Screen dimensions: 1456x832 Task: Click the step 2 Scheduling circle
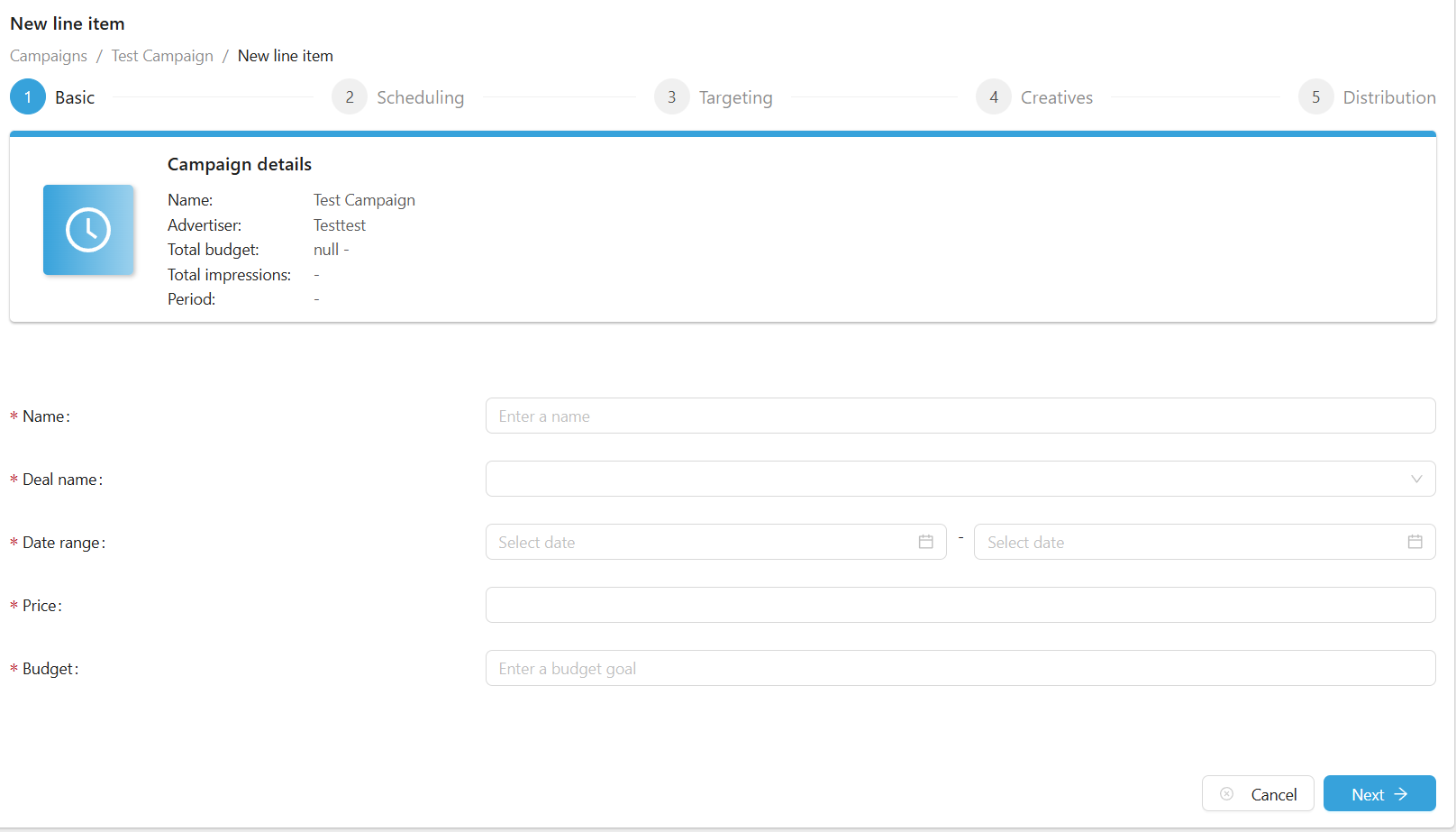350,97
